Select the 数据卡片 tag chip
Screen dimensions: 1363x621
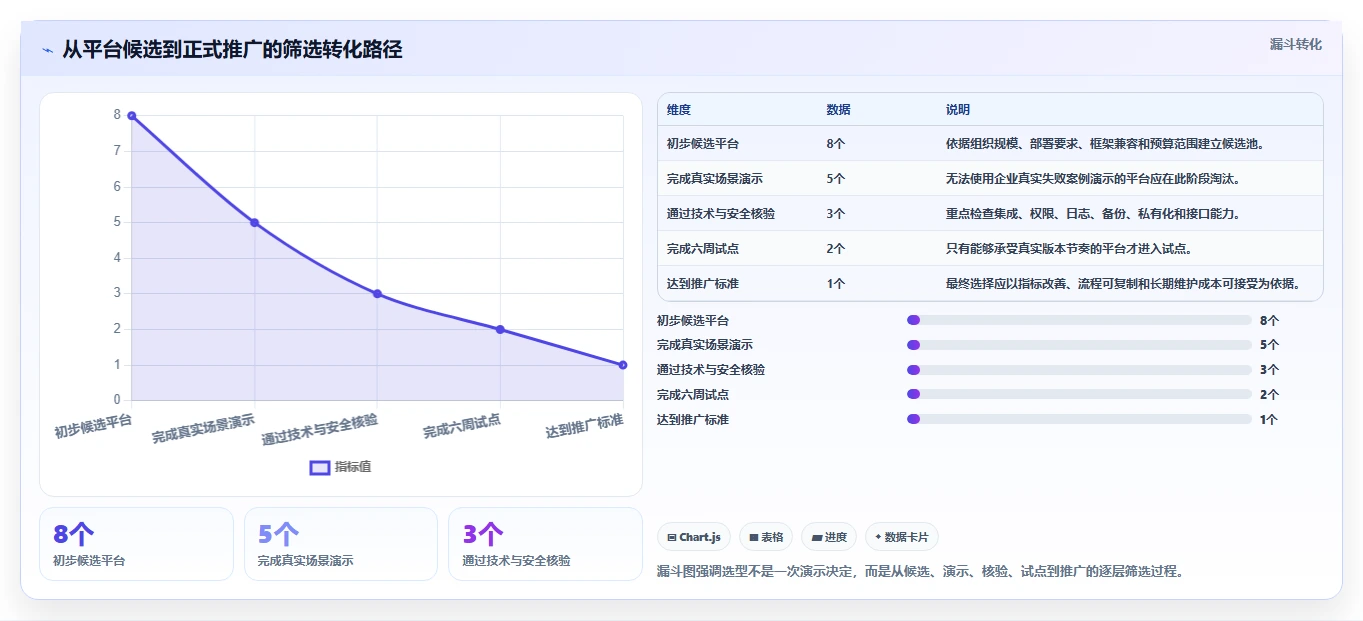tap(901, 537)
